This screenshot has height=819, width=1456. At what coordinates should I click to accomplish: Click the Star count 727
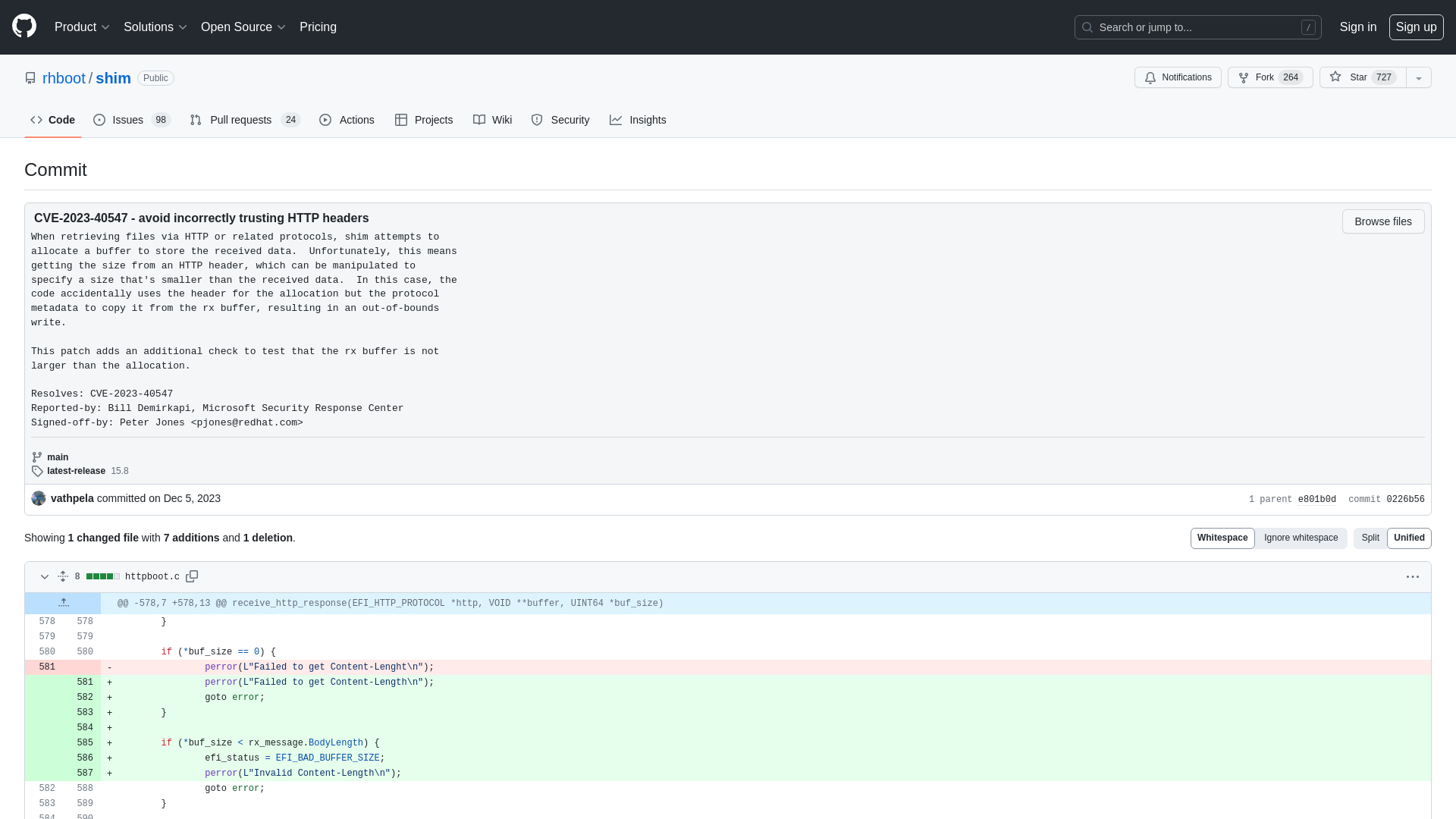pos(1384,77)
